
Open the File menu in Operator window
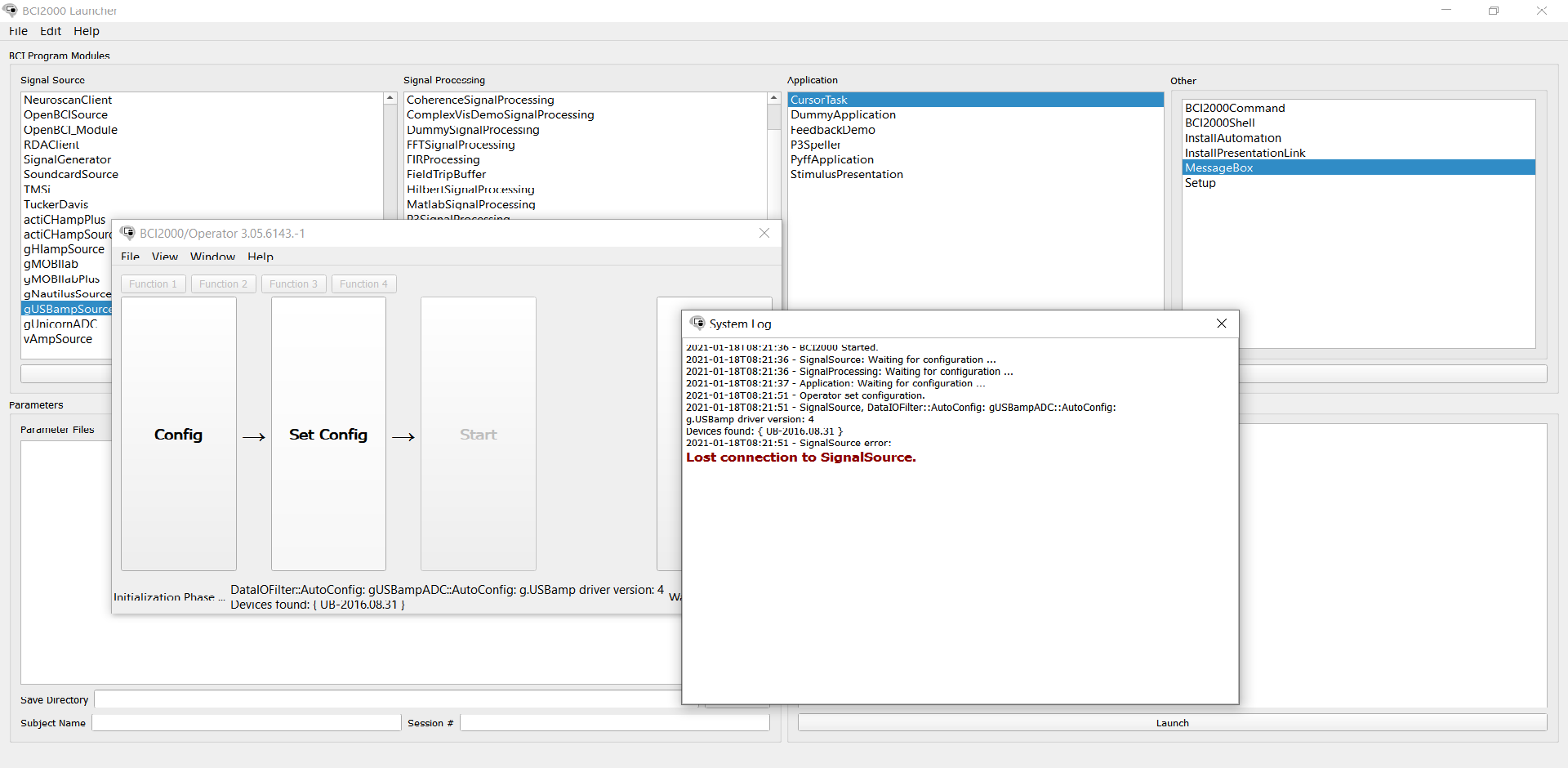point(130,257)
